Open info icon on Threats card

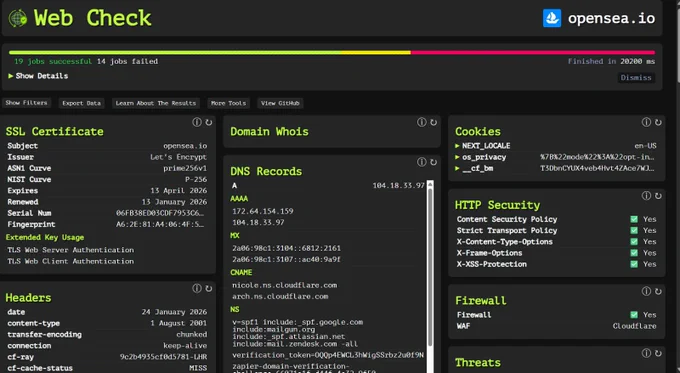[x=646, y=353]
